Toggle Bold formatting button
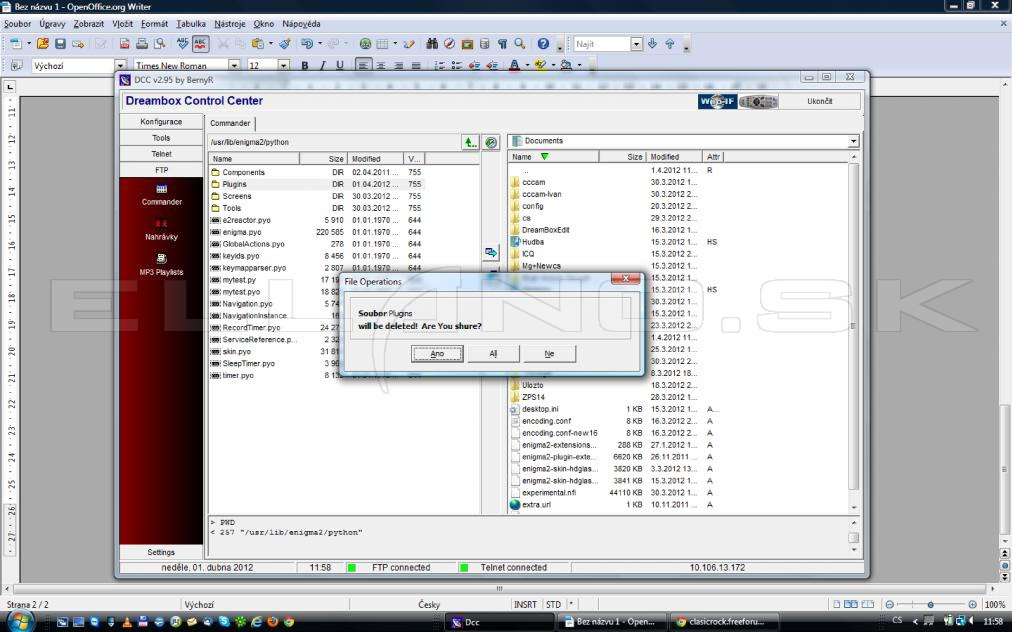The width and height of the screenshot is (1024, 632). click(x=304, y=65)
